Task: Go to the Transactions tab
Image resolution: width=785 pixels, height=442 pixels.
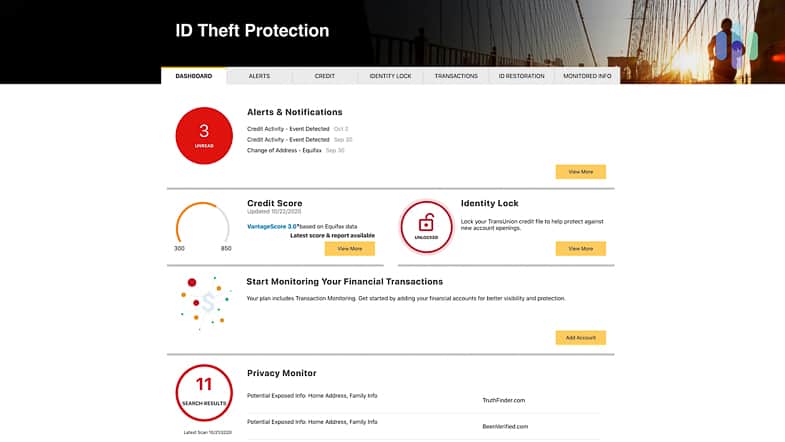Action: click(456, 76)
